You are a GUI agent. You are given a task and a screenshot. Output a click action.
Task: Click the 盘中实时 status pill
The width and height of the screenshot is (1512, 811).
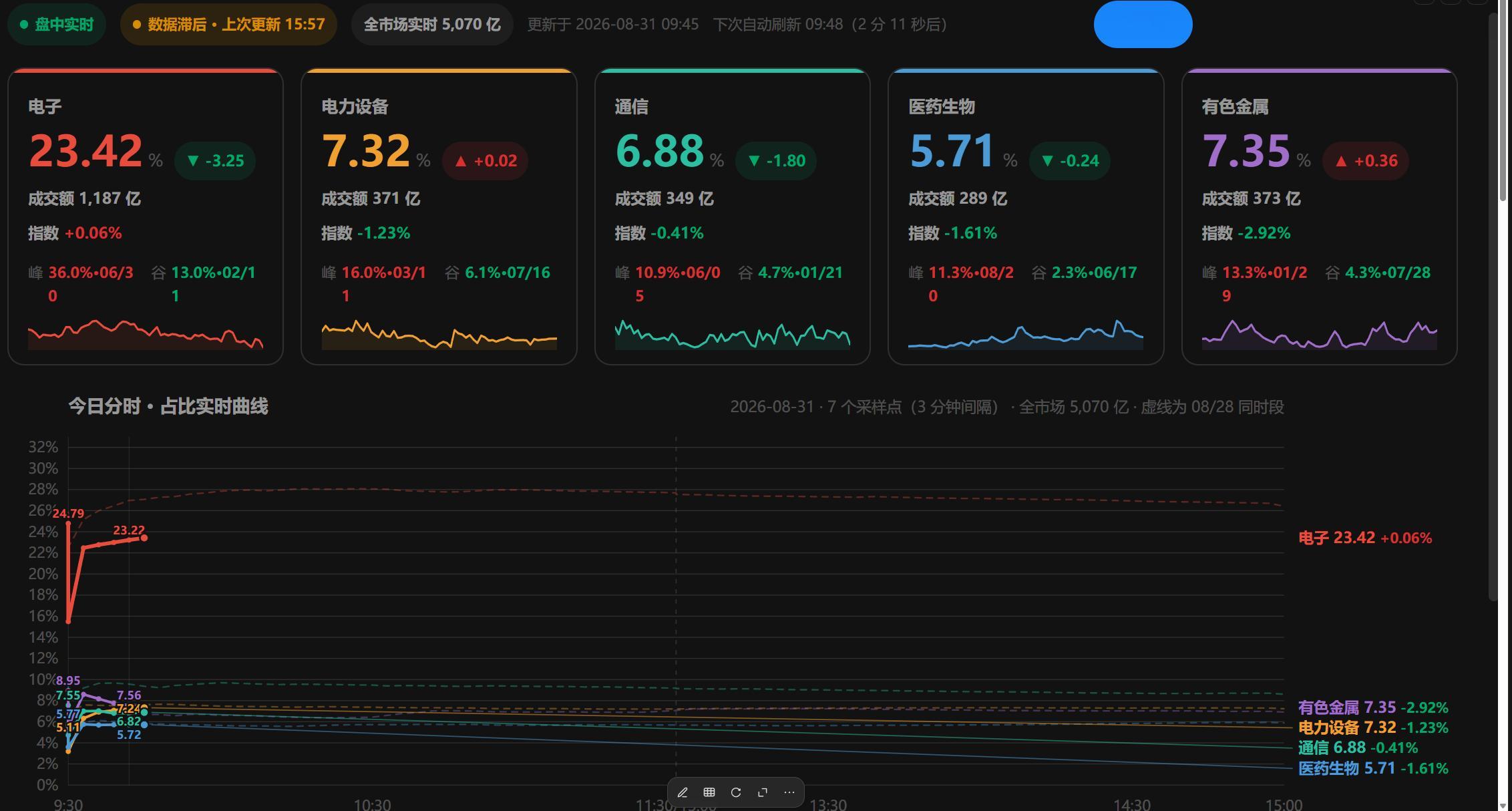coord(57,25)
